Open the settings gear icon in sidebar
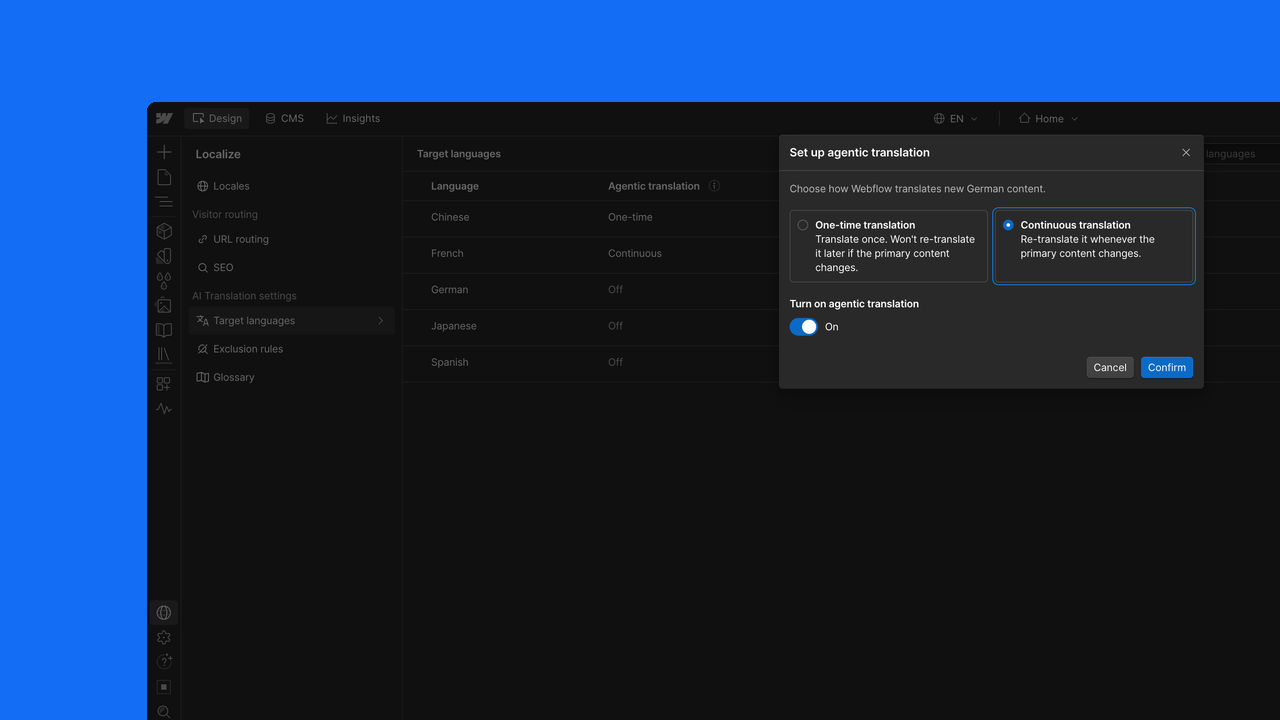This screenshot has width=1280, height=720. pos(164,638)
